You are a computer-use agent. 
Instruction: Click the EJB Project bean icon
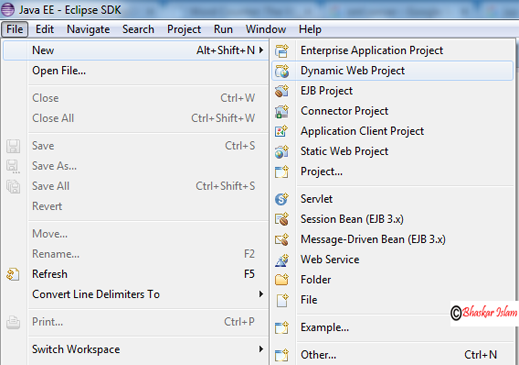pyautogui.click(x=282, y=91)
